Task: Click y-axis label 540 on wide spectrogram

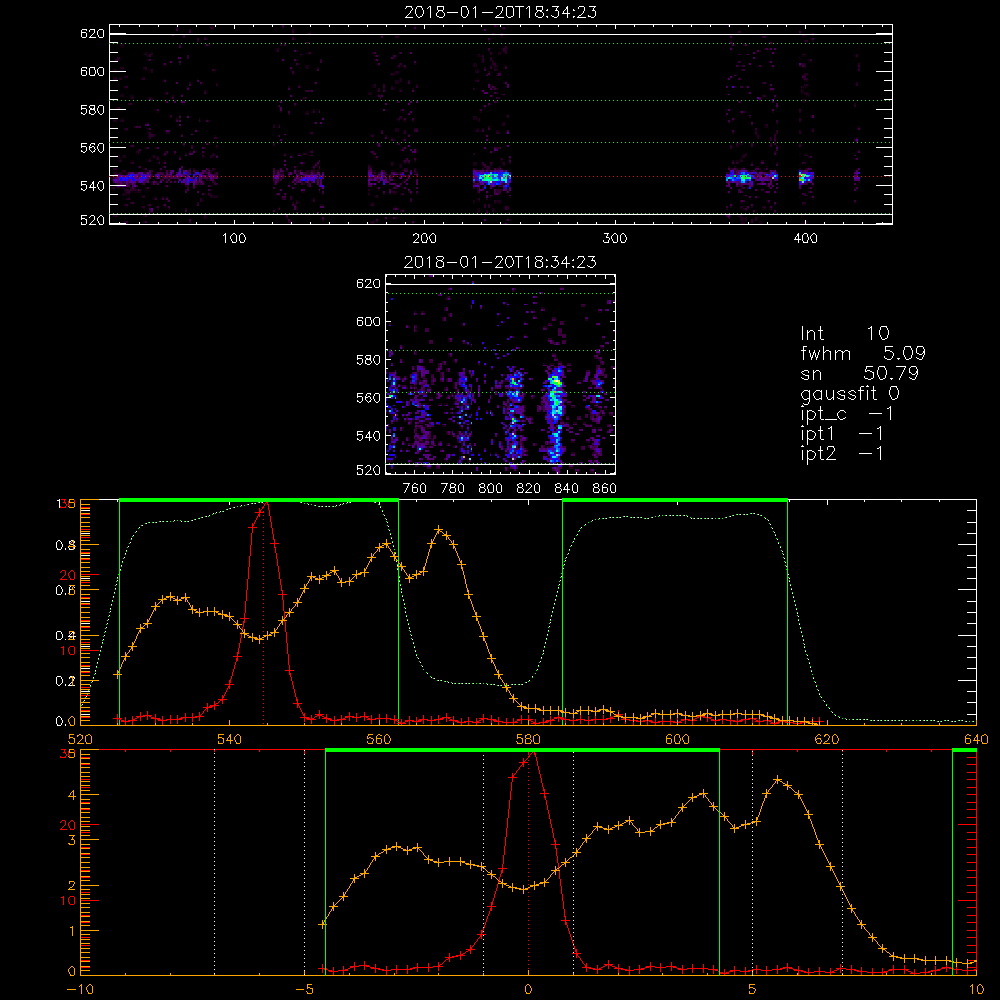Action: 92,186
